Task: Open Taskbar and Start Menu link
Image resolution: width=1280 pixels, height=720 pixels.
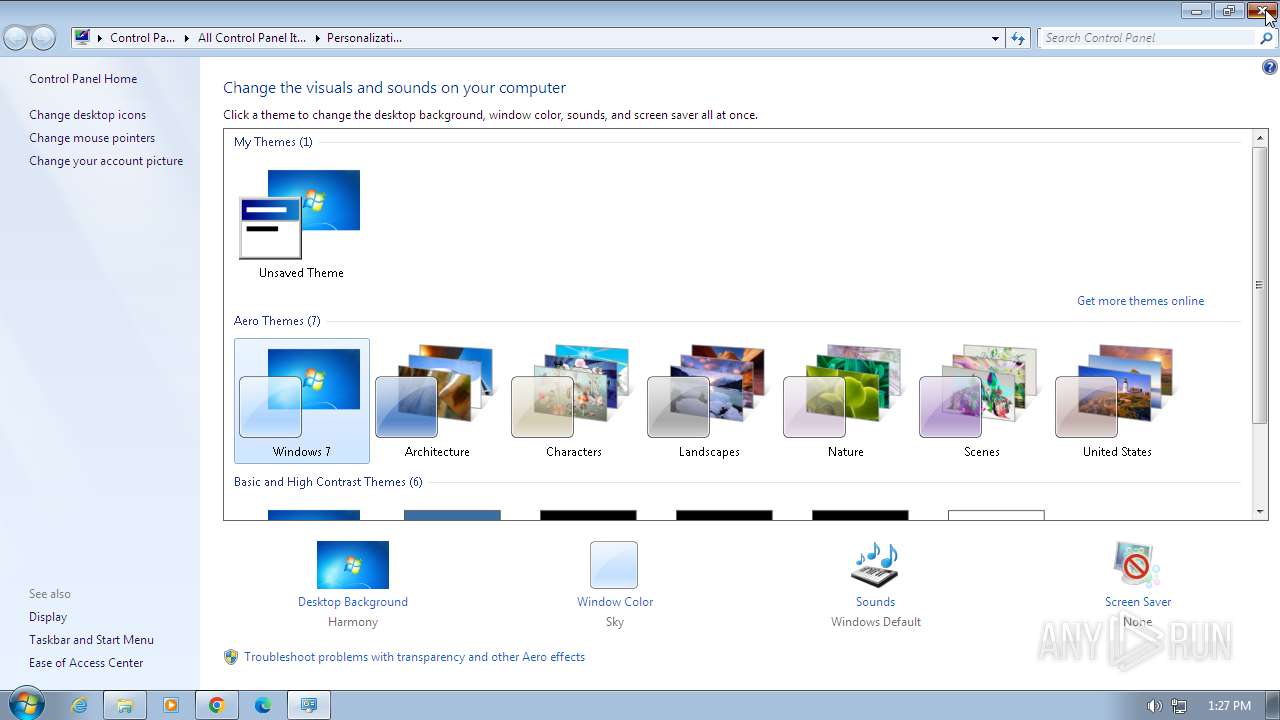Action: point(91,640)
